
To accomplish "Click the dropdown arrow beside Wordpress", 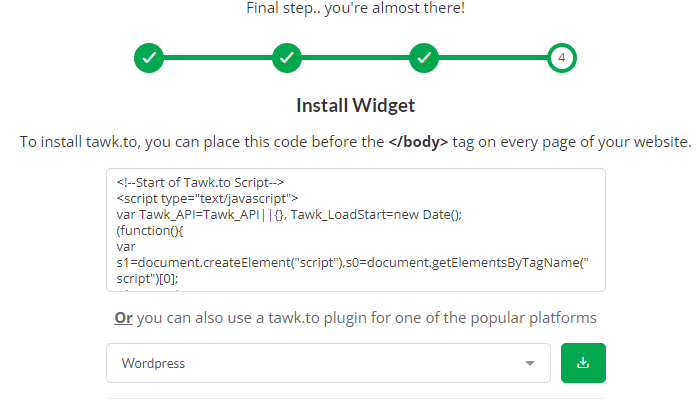I will (x=529, y=363).
